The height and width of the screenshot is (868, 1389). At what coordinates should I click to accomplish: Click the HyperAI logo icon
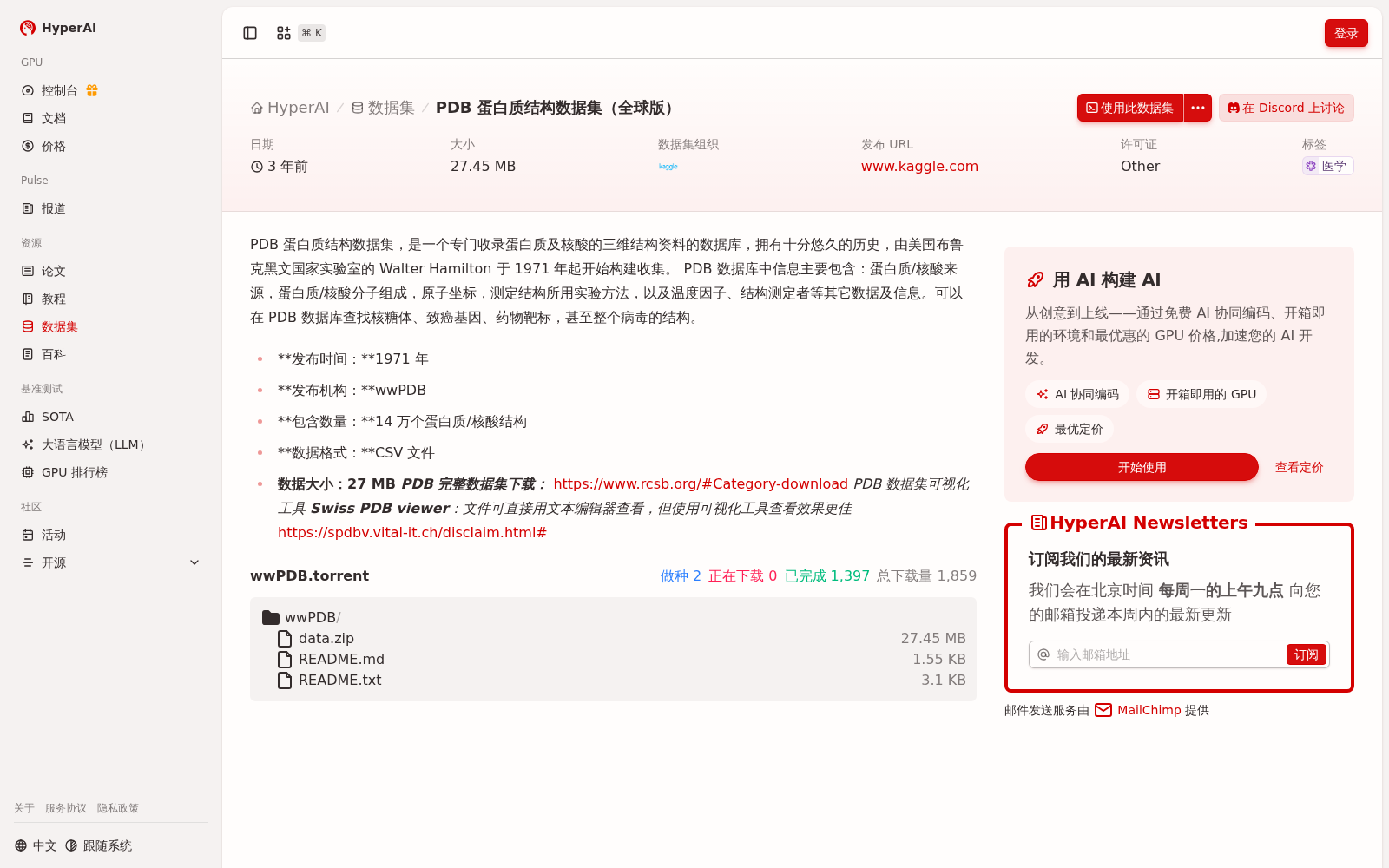click(x=28, y=28)
